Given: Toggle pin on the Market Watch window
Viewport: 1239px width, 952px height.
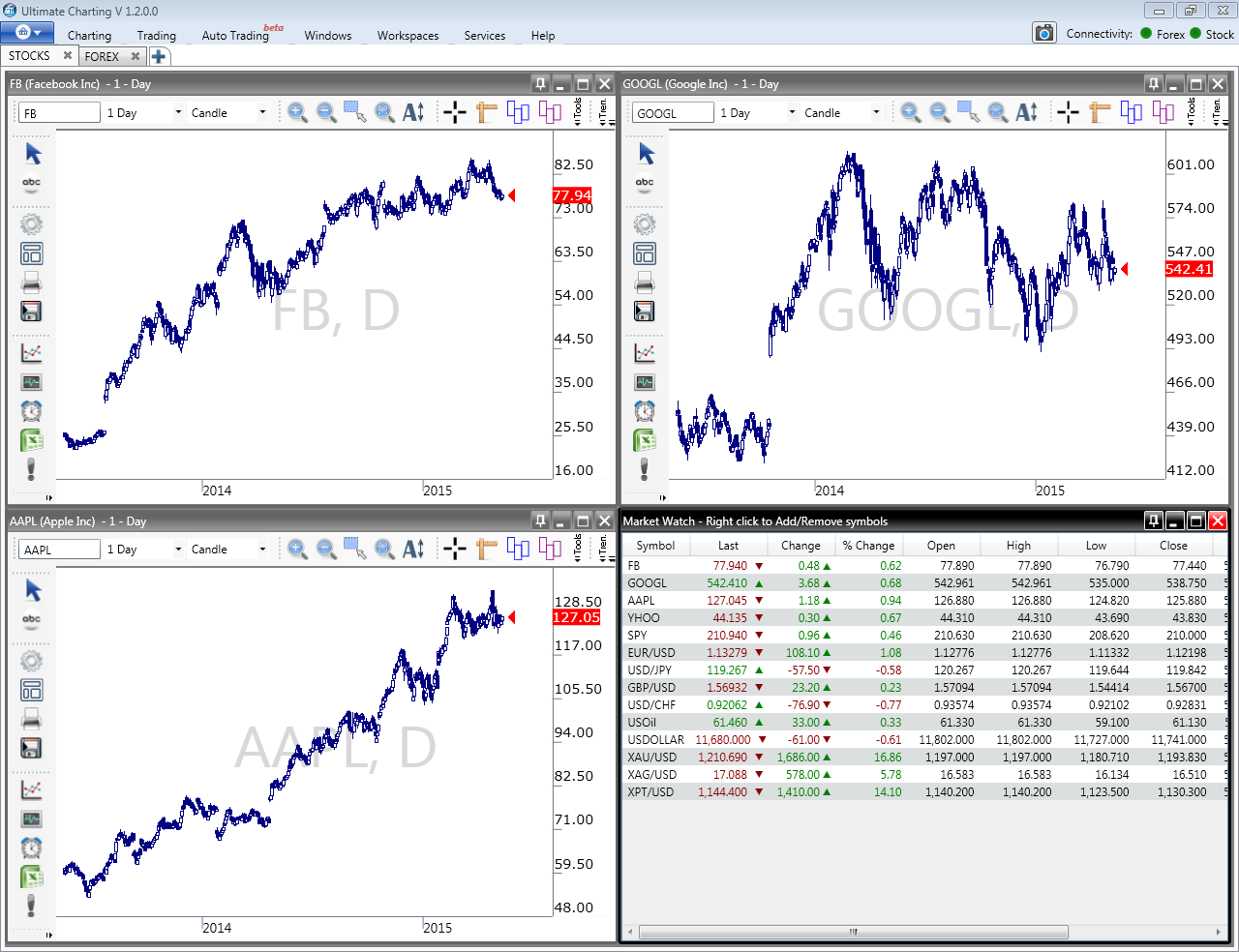Looking at the screenshot, I should (1153, 521).
